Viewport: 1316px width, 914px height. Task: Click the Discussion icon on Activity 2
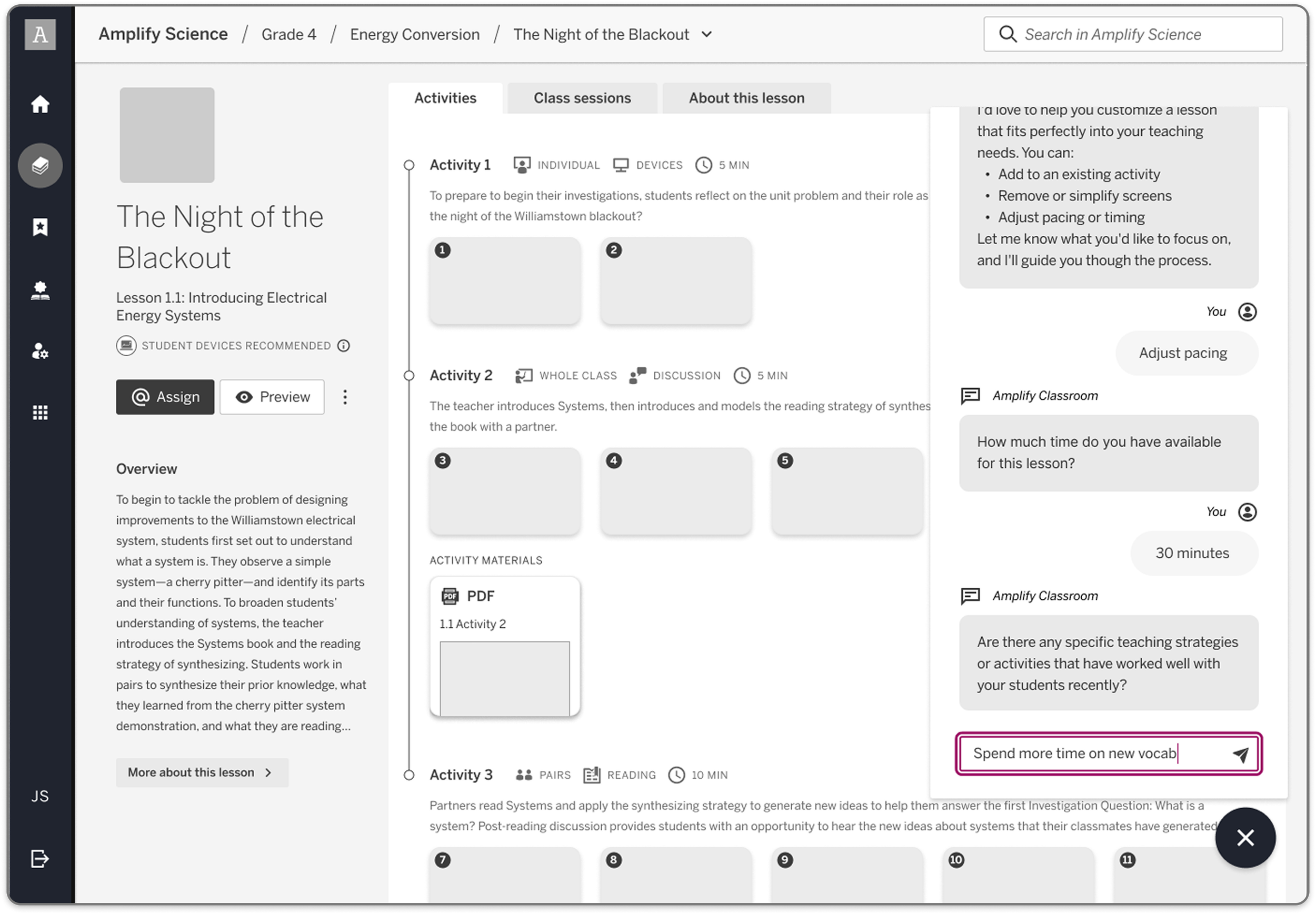click(637, 376)
